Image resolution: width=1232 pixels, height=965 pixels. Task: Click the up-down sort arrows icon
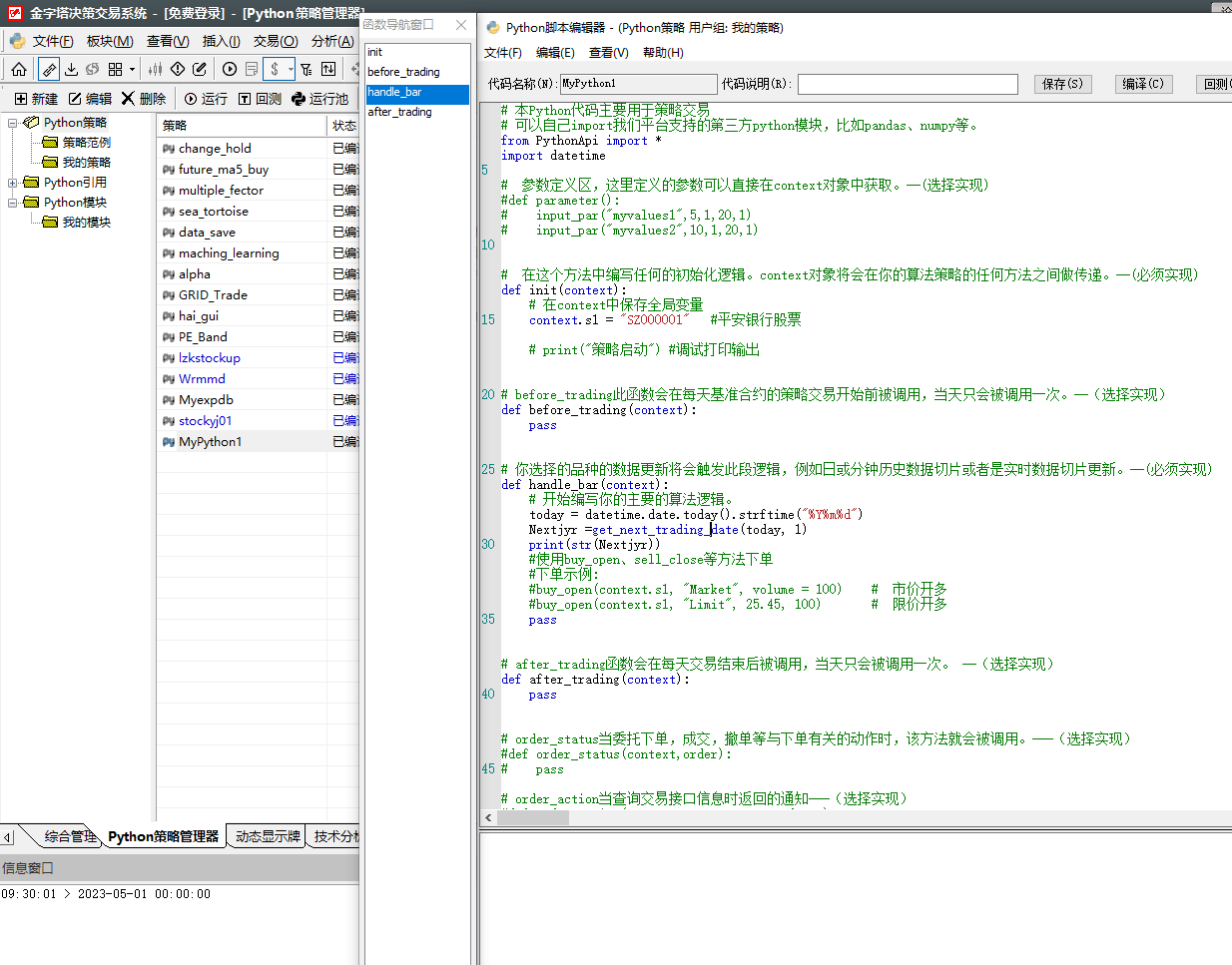coord(328,69)
